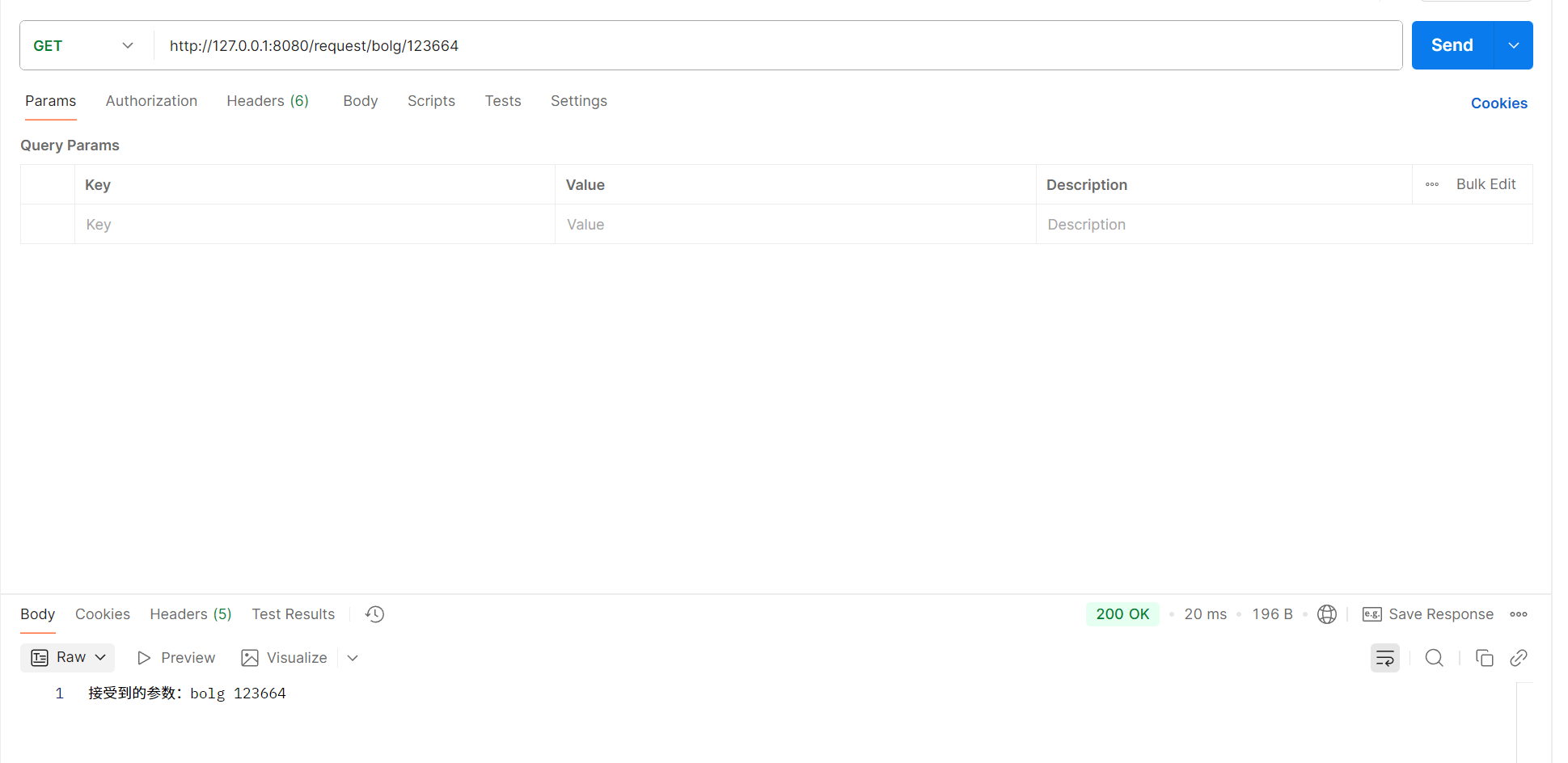Image resolution: width=1568 pixels, height=763 pixels.
Task: Open the Tests tab
Action: pos(503,101)
